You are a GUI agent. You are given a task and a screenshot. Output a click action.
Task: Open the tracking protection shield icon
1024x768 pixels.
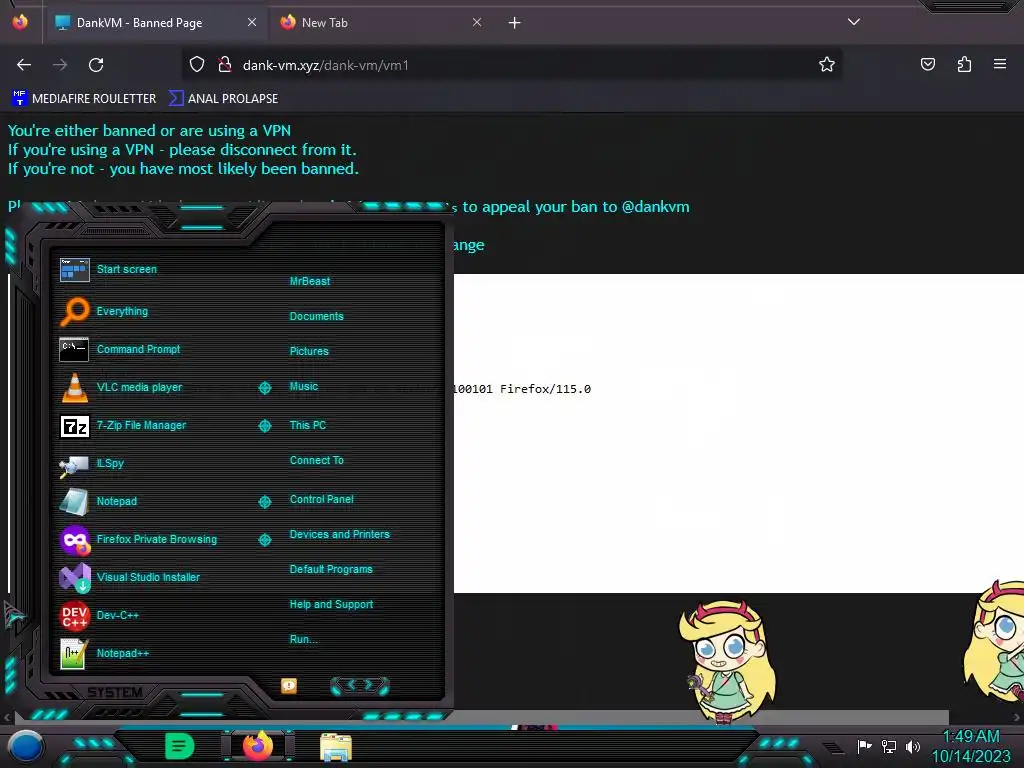point(197,64)
